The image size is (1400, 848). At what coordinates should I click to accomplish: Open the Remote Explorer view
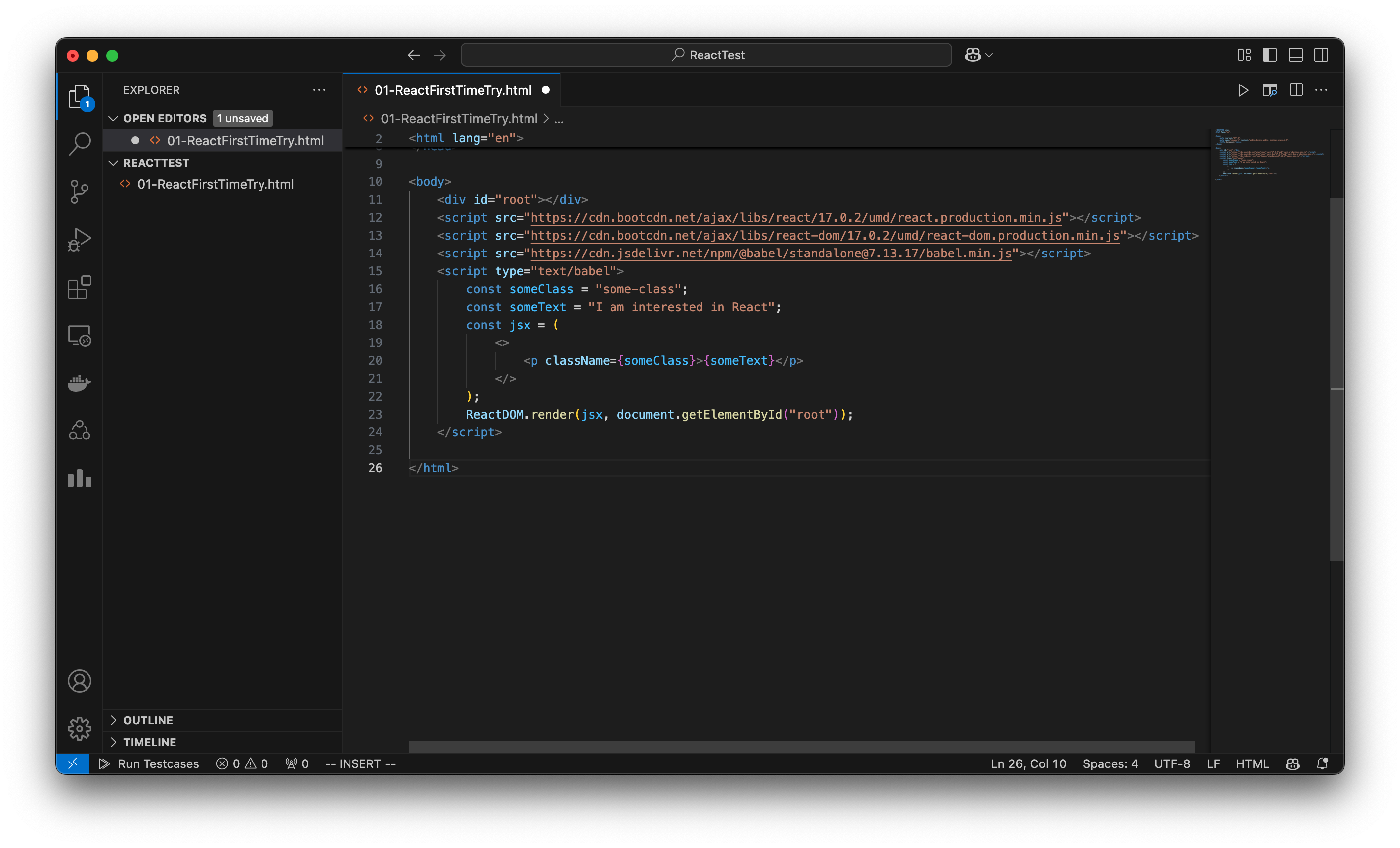click(79, 335)
